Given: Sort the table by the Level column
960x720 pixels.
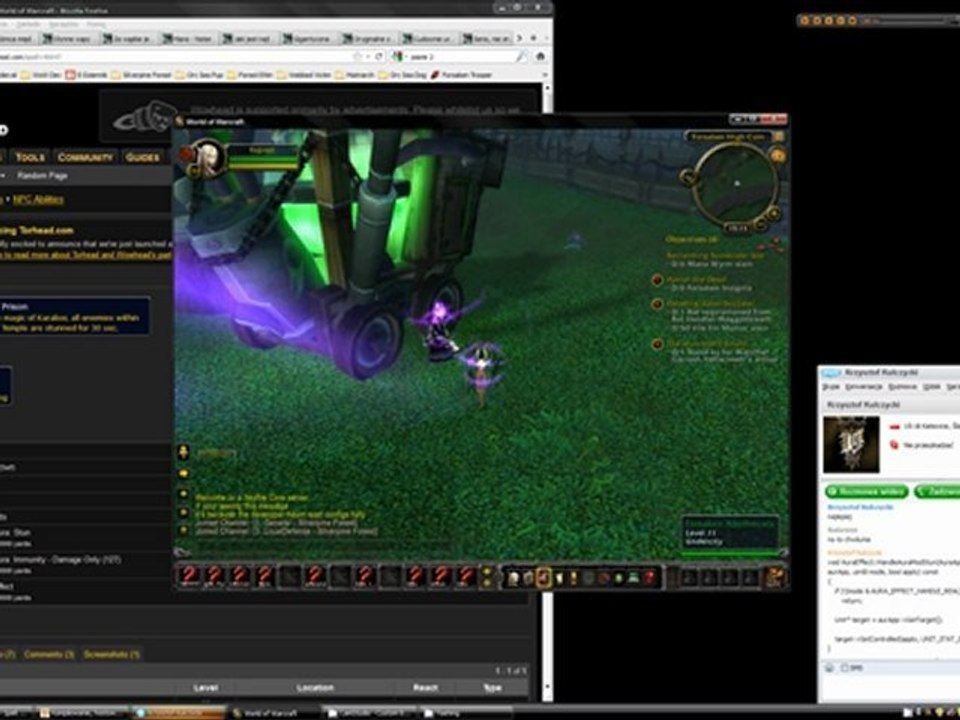Looking at the screenshot, I should (206, 688).
